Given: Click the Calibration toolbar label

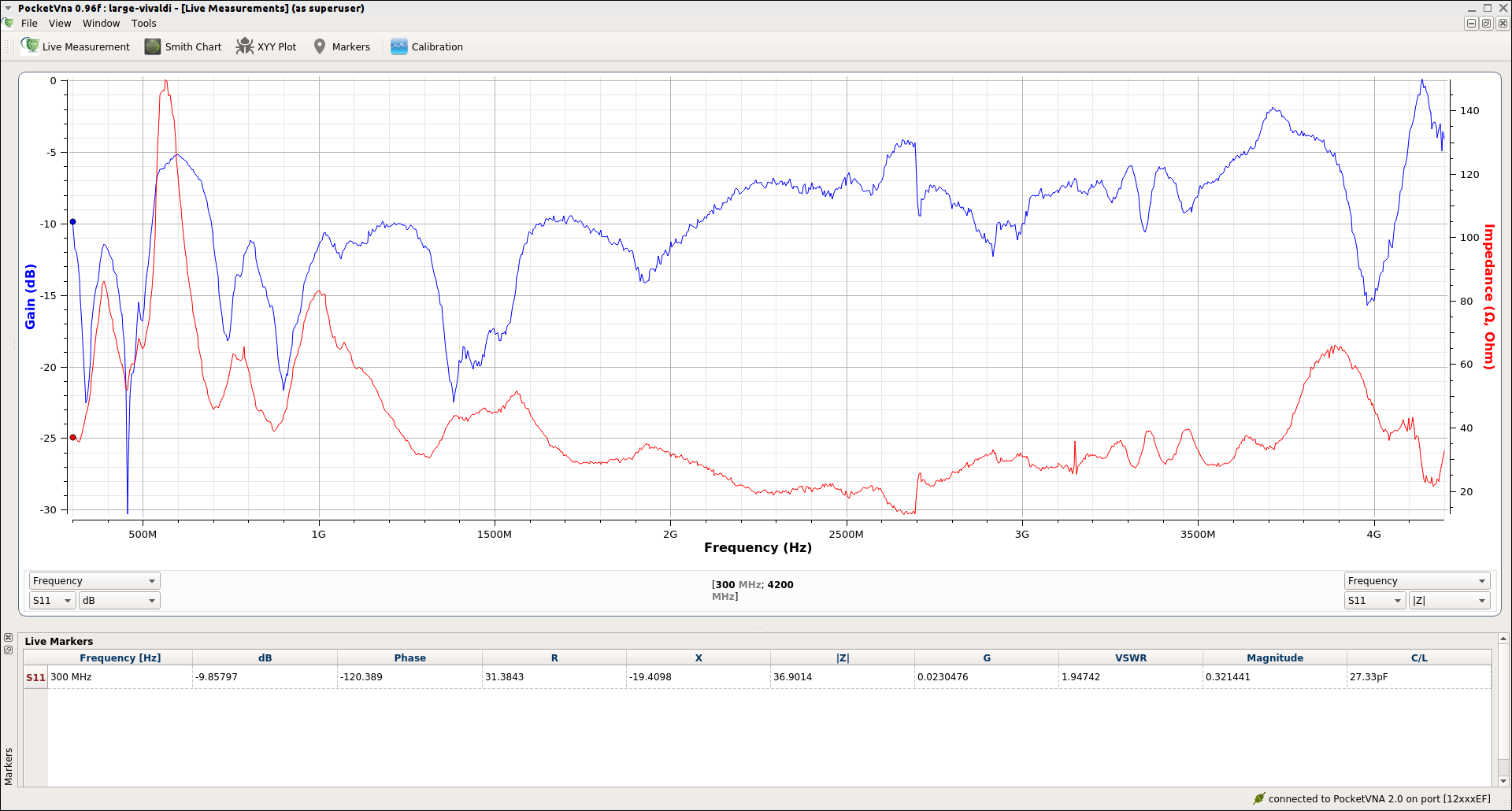Looking at the screenshot, I should 437,46.
